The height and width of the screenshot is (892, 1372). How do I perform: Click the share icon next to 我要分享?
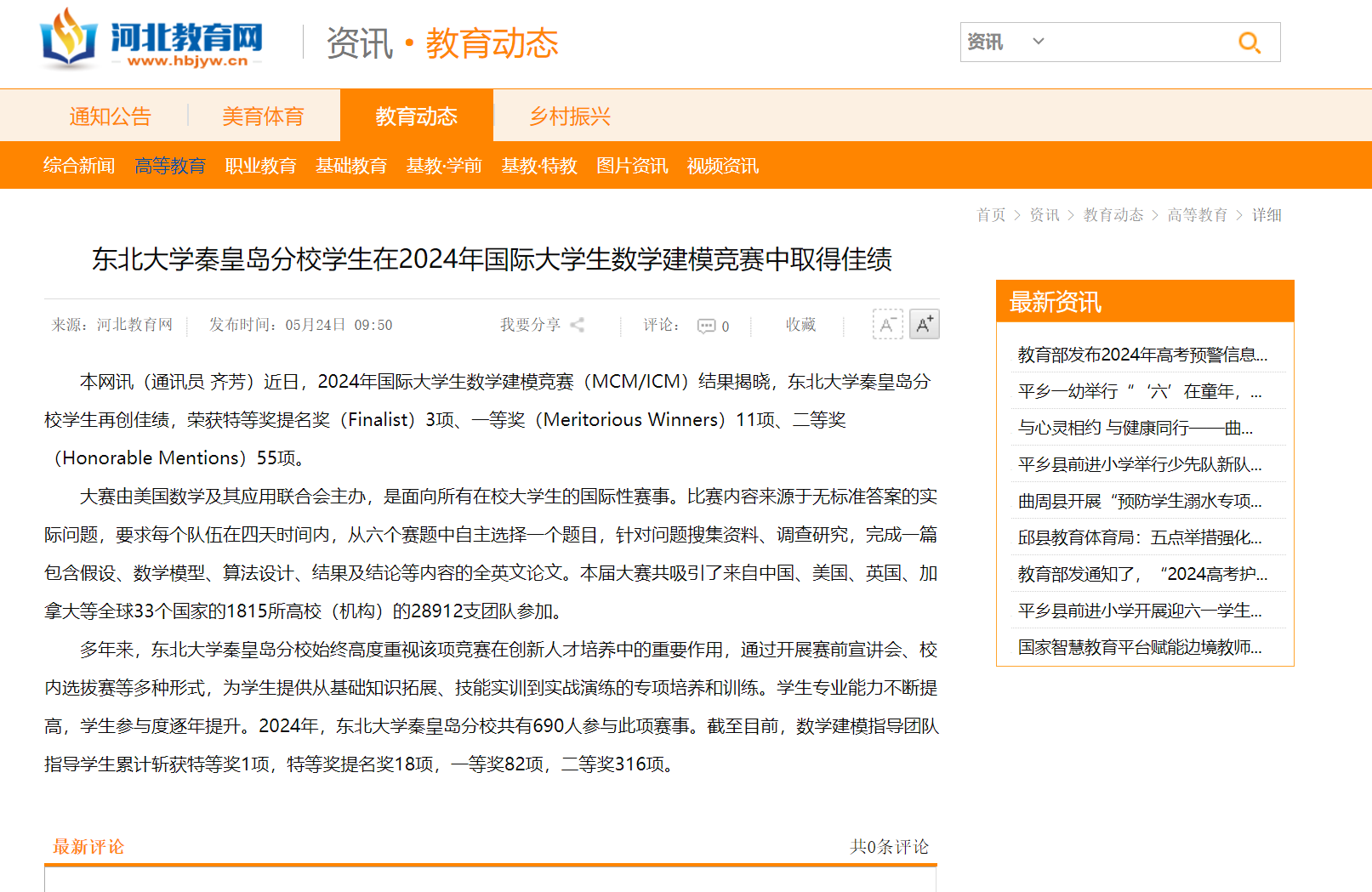(x=577, y=325)
